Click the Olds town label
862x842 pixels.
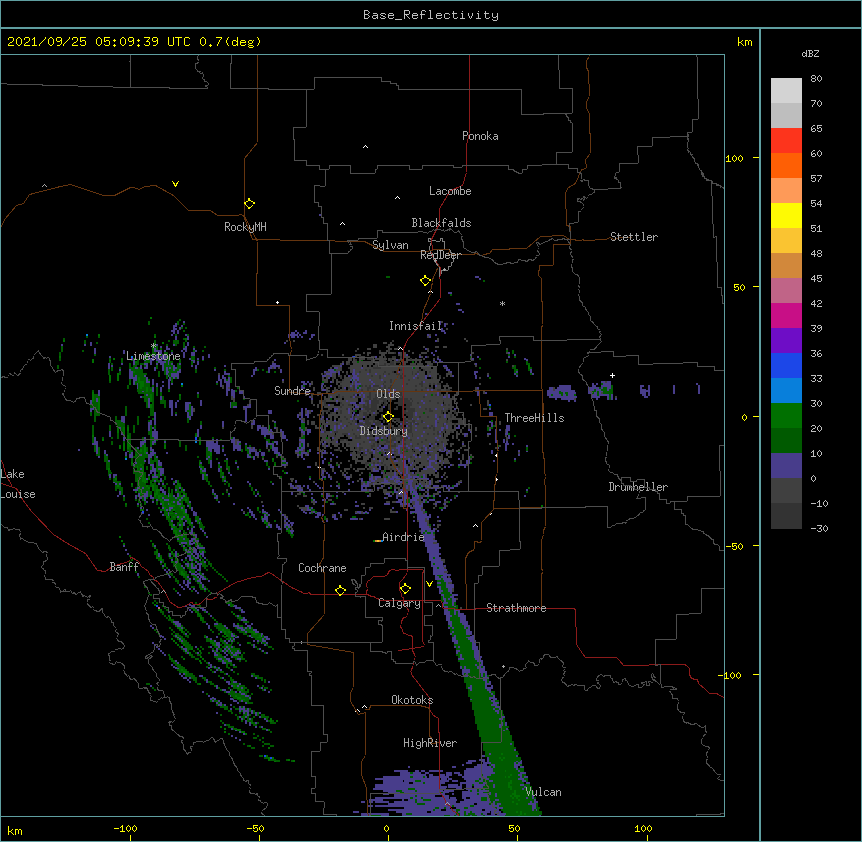coord(388,394)
